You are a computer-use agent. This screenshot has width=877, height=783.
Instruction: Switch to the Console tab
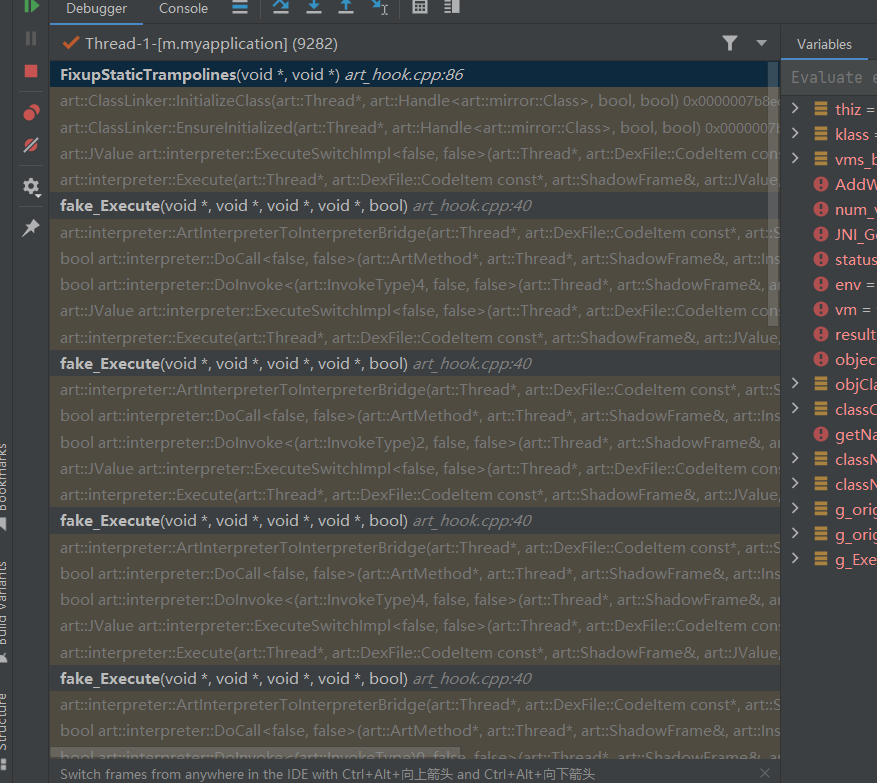(183, 9)
